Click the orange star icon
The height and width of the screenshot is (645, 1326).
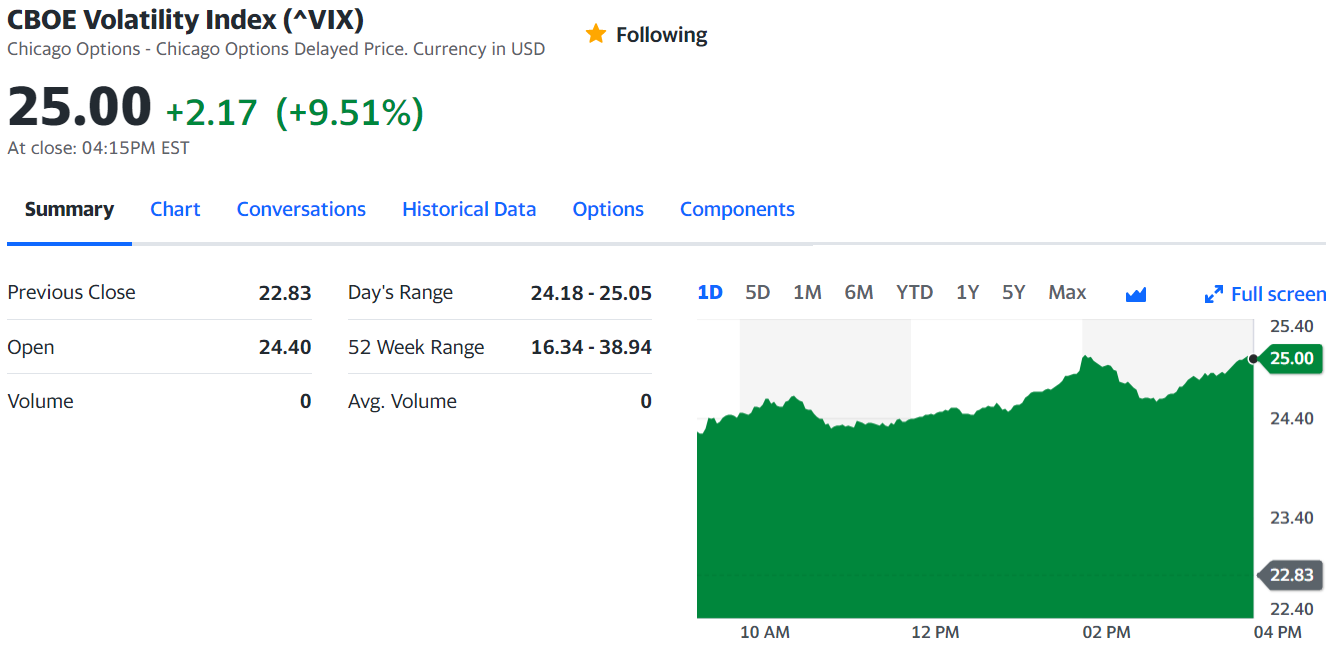point(596,34)
